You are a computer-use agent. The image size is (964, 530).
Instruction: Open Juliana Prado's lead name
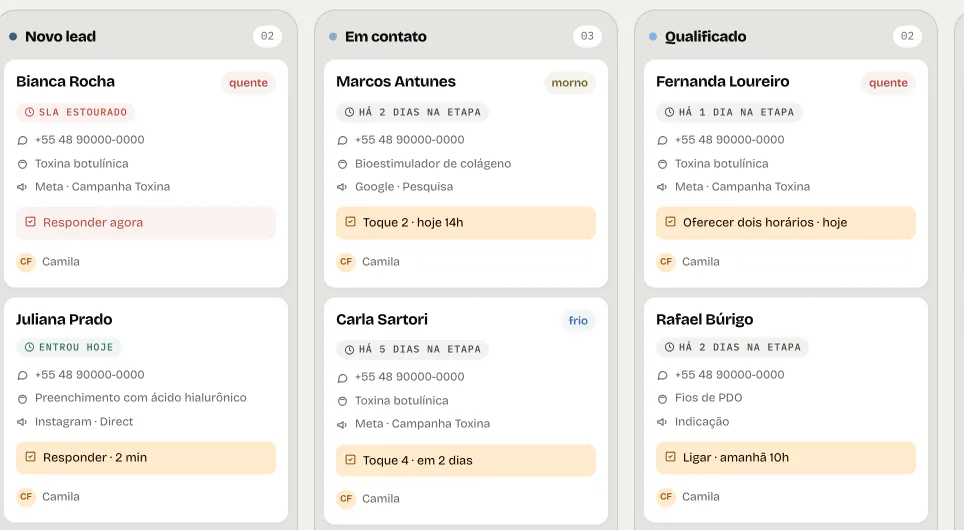tap(64, 320)
